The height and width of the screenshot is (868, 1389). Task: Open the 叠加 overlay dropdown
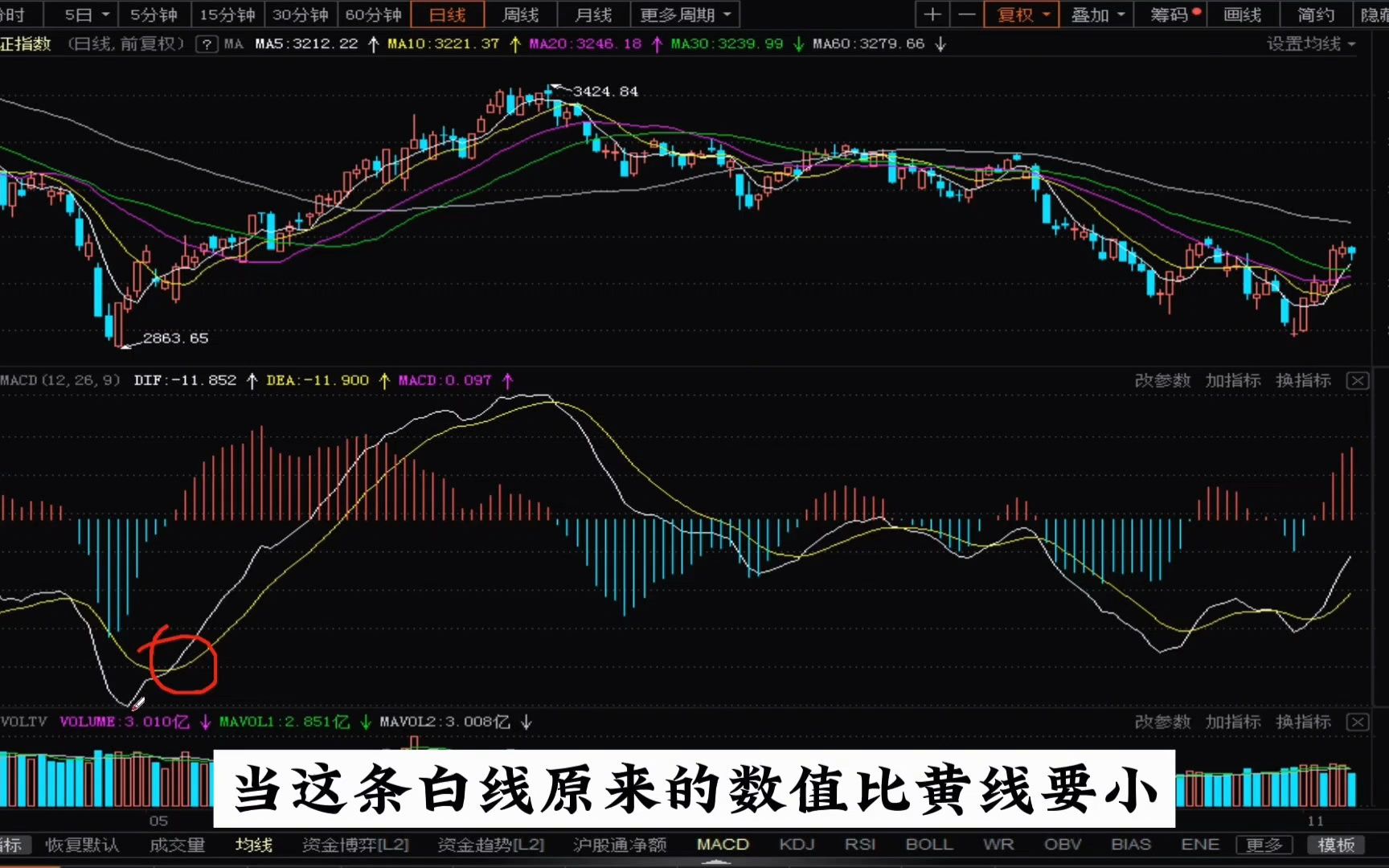click(x=1096, y=14)
